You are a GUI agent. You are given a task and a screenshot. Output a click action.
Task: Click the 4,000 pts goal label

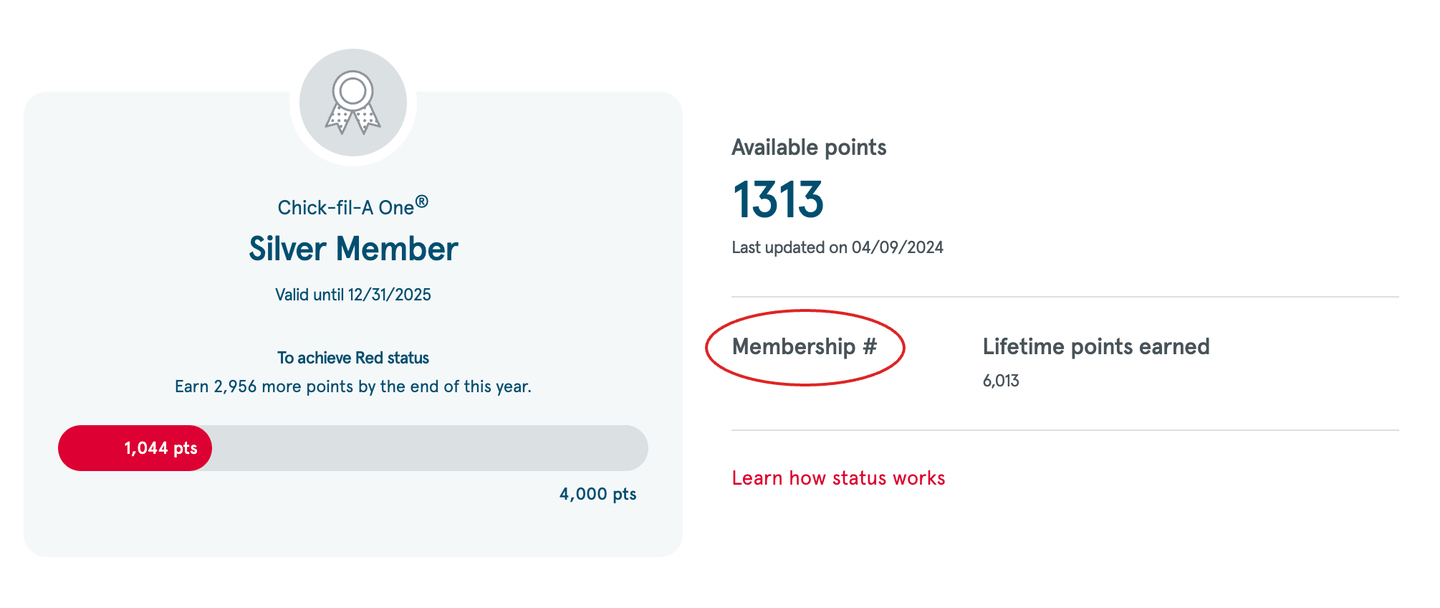(x=597, y=494)
